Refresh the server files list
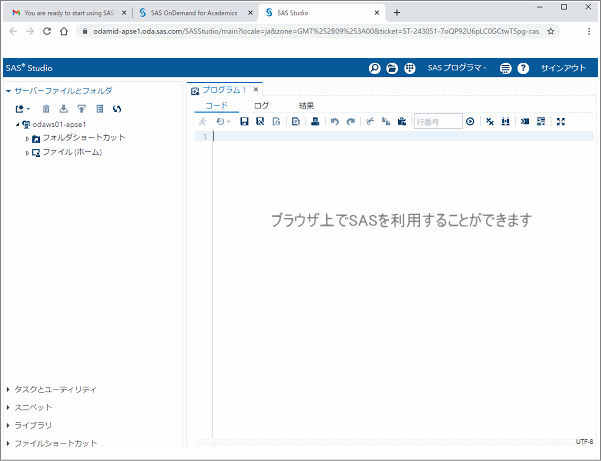 pyautogui.click(x=117, y=109)
